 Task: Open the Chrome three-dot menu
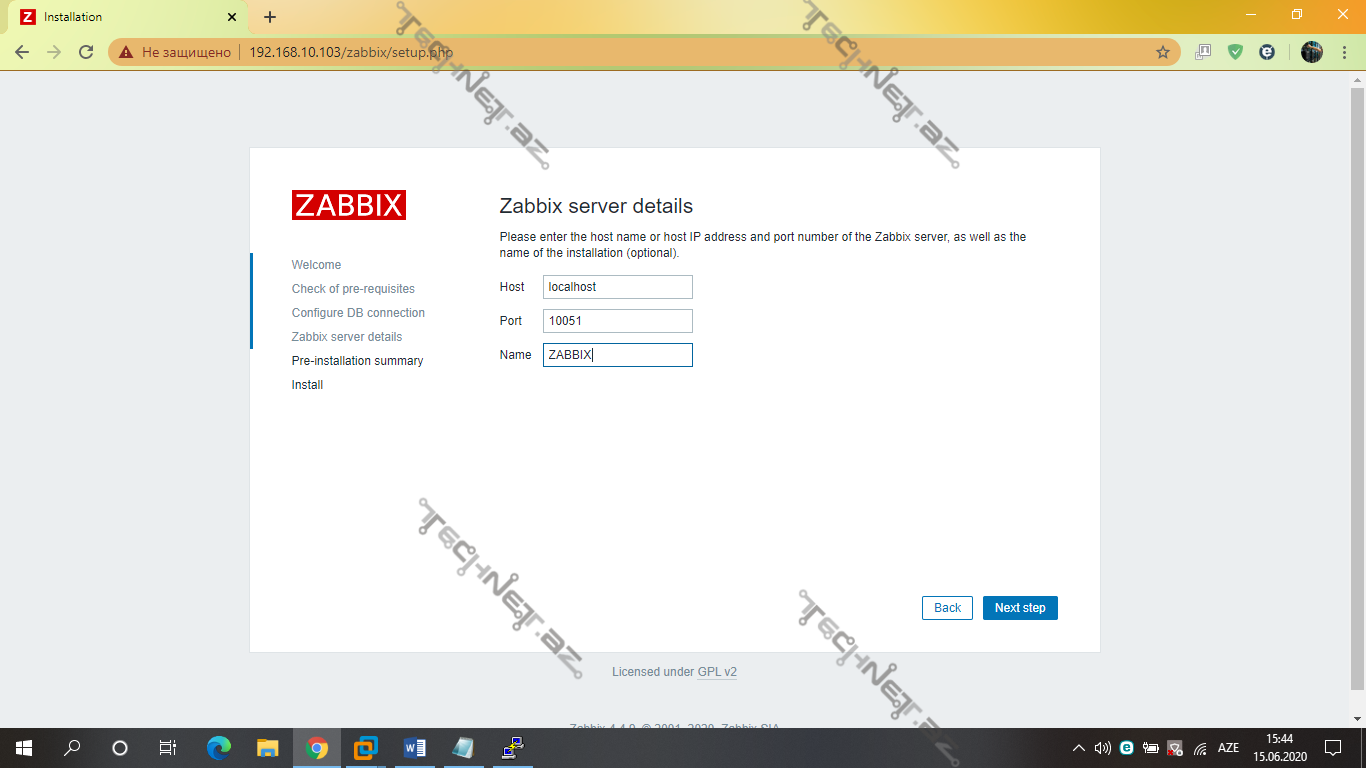coord(1343,52)
